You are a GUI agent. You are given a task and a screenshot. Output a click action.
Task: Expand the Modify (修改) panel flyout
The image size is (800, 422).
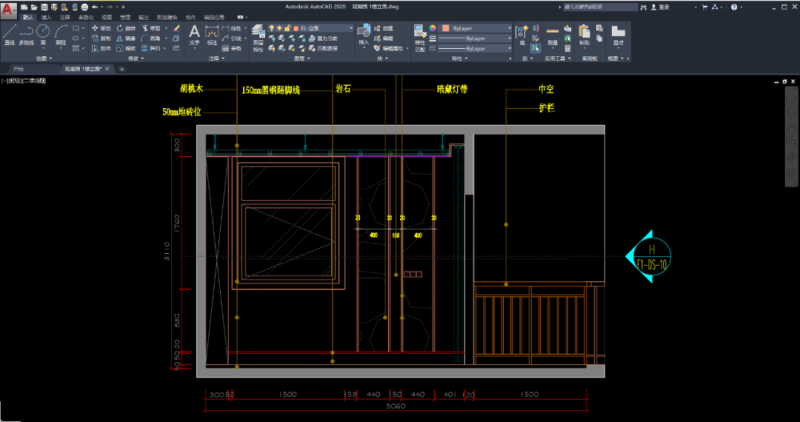click(x=136, y=59)
